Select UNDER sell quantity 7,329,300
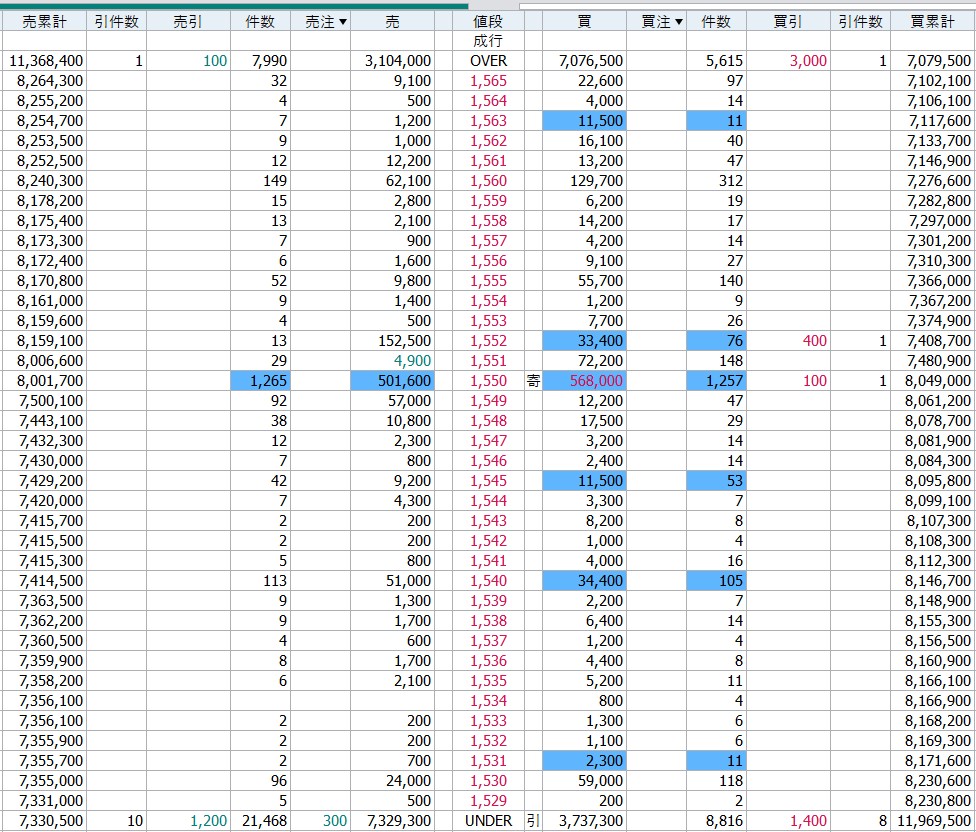Viewport: 976px width, 832px height. pyautogui.click(x=398, y=821)
